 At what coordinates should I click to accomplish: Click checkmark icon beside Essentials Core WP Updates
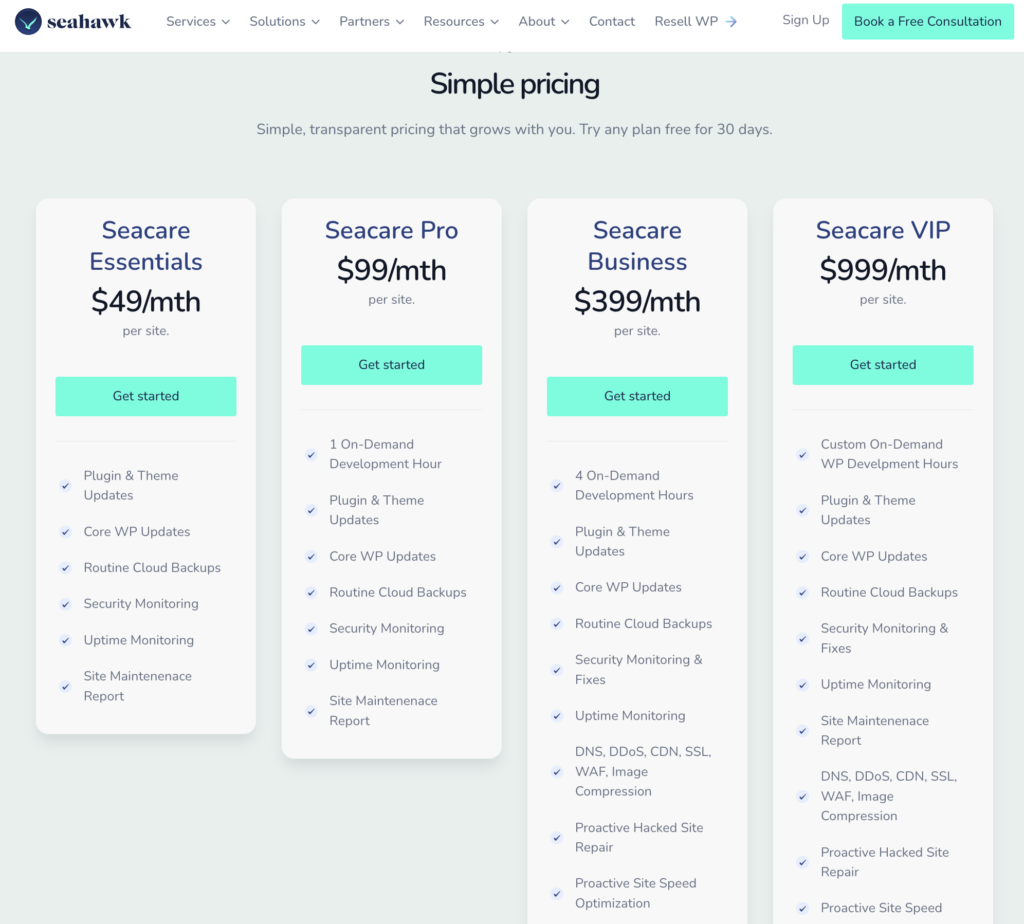coord(65,532)
